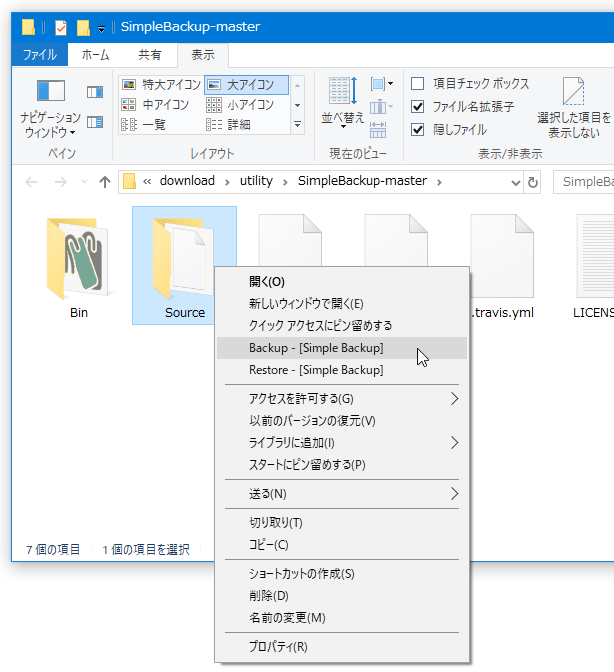Screen dimensions: 614x672
Task: Choose プロパティ(R) in context menu
Action: tap(341, 647)
